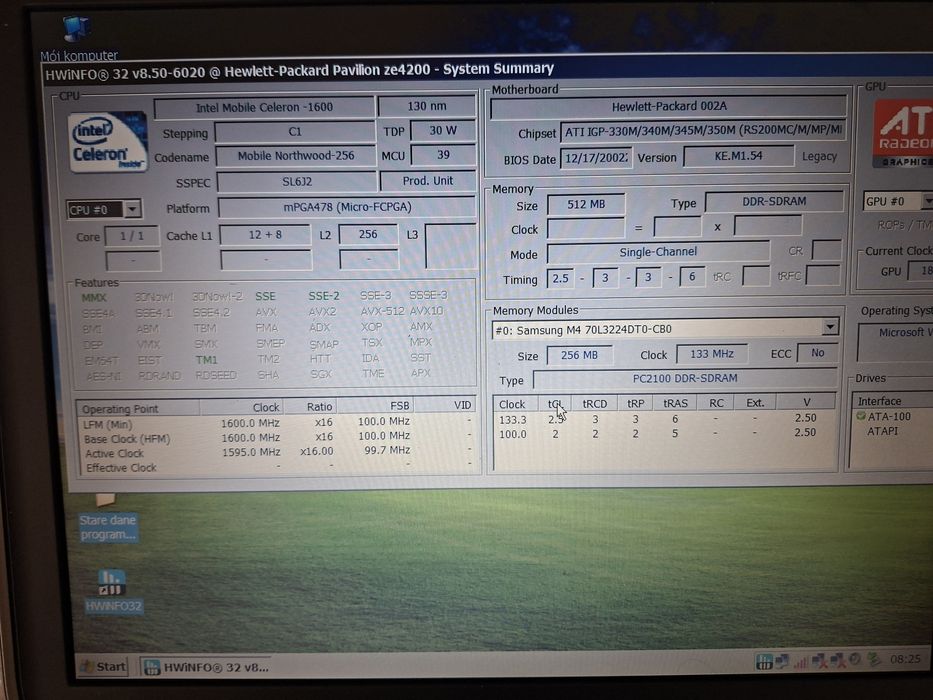
Task: Click the TDP field showing 30 W
Action: tap(443, 130)
